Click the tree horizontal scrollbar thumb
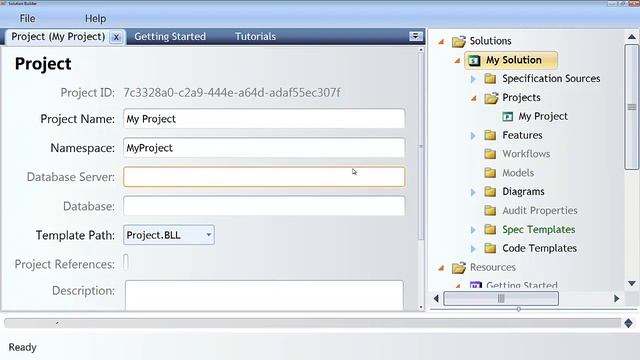The height and width of the screenshot is (360, 640). pos(501,299)
